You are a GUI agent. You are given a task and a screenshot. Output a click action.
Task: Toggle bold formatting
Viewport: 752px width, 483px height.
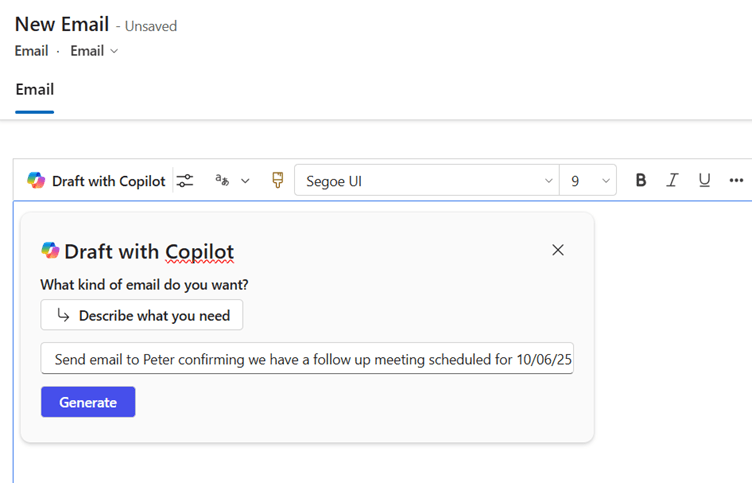tap(641, 180)
